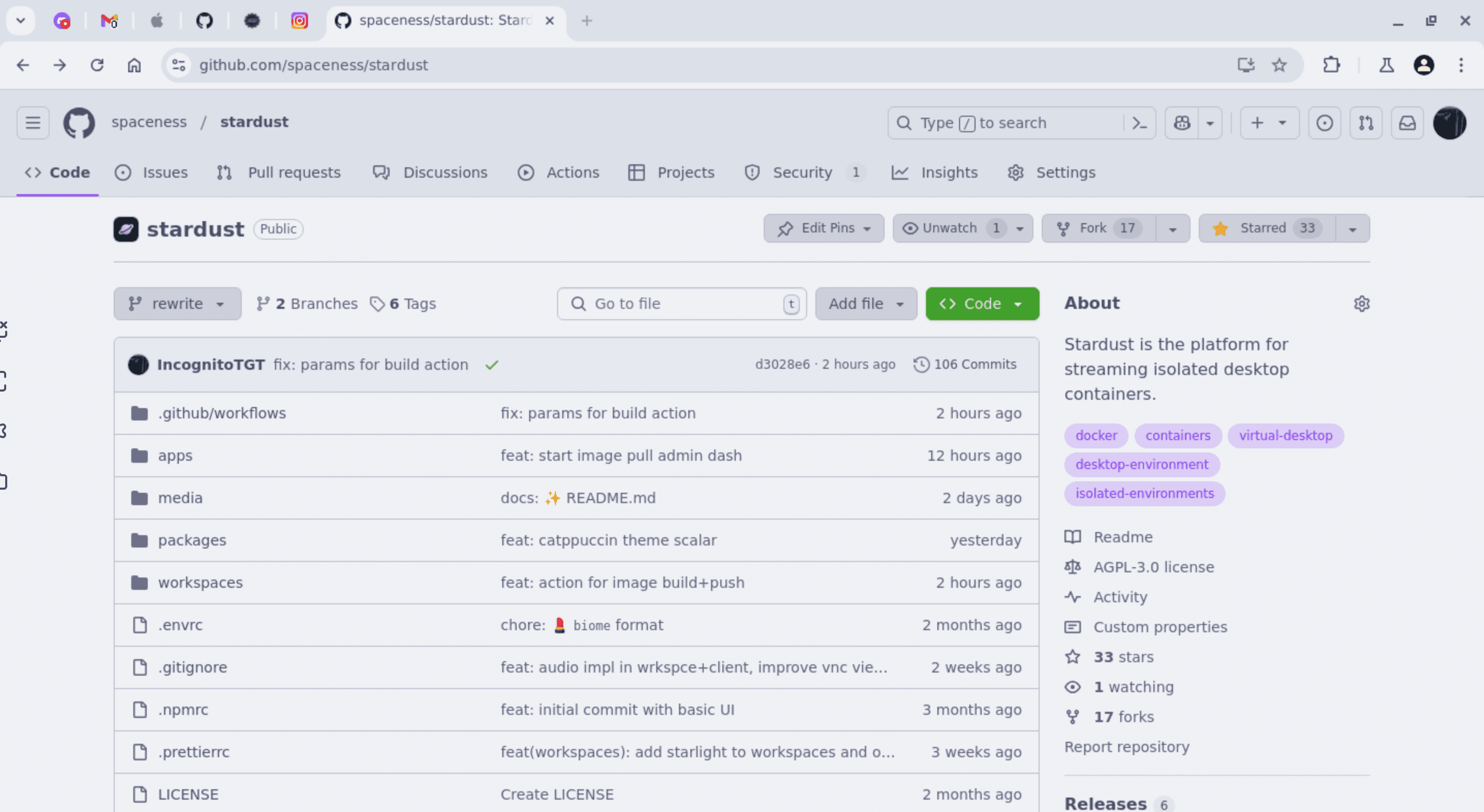Open the issues icon in header
The height and width of the screenshot is (812, 1484).
coord(1324,122)
